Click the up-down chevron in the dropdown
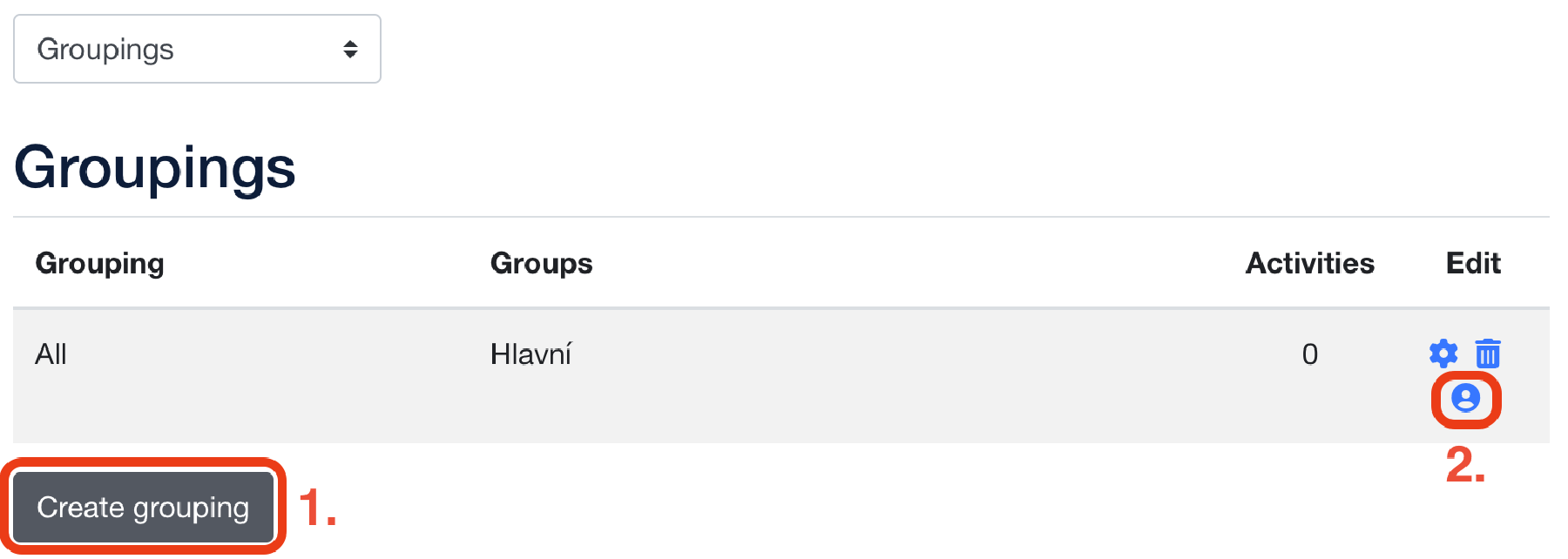This screenshot has width=1568, height=559. pos(351,50)
